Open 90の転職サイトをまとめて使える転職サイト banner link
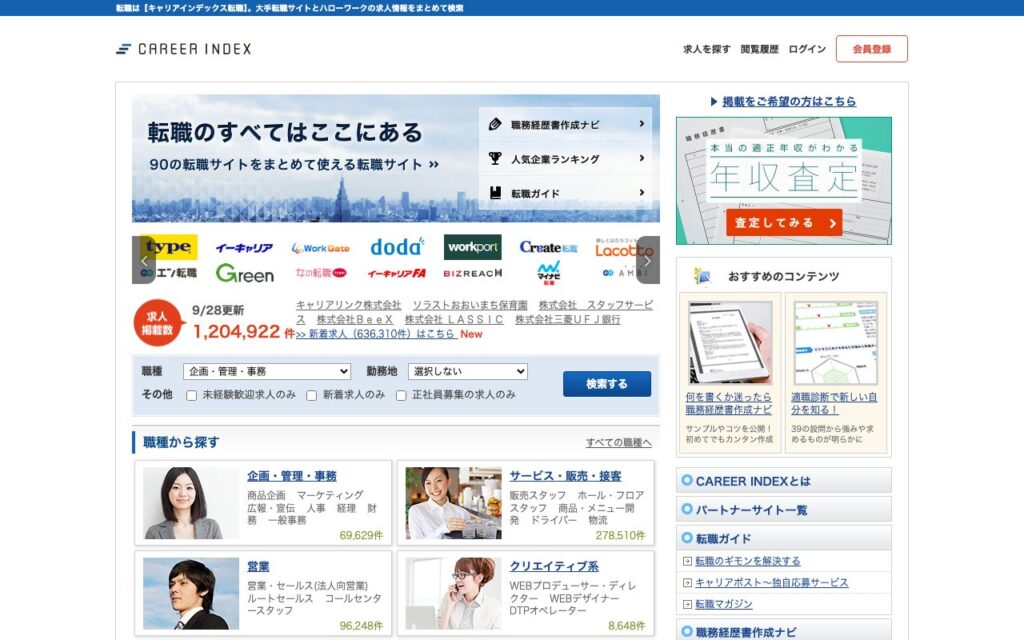This screenshot has height=640, width=1024. click(294, 165)
